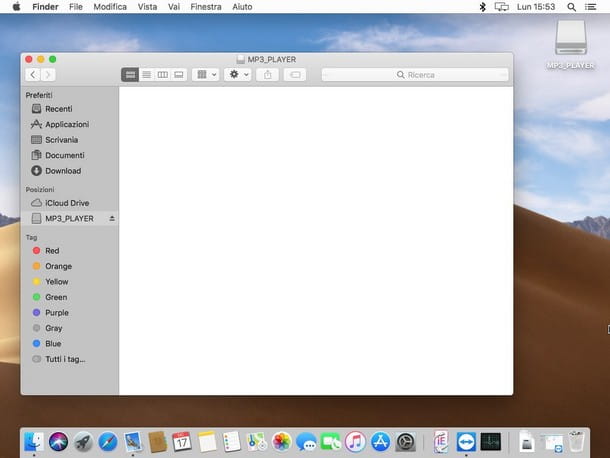
Task: Launch Safari from the Dock
Action: [x=108, y=442]
